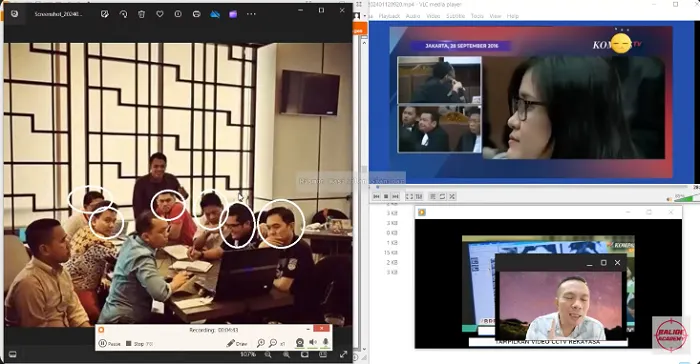
Task: Mark the photo as favorite with heart
Action: [x=160, y=14]
